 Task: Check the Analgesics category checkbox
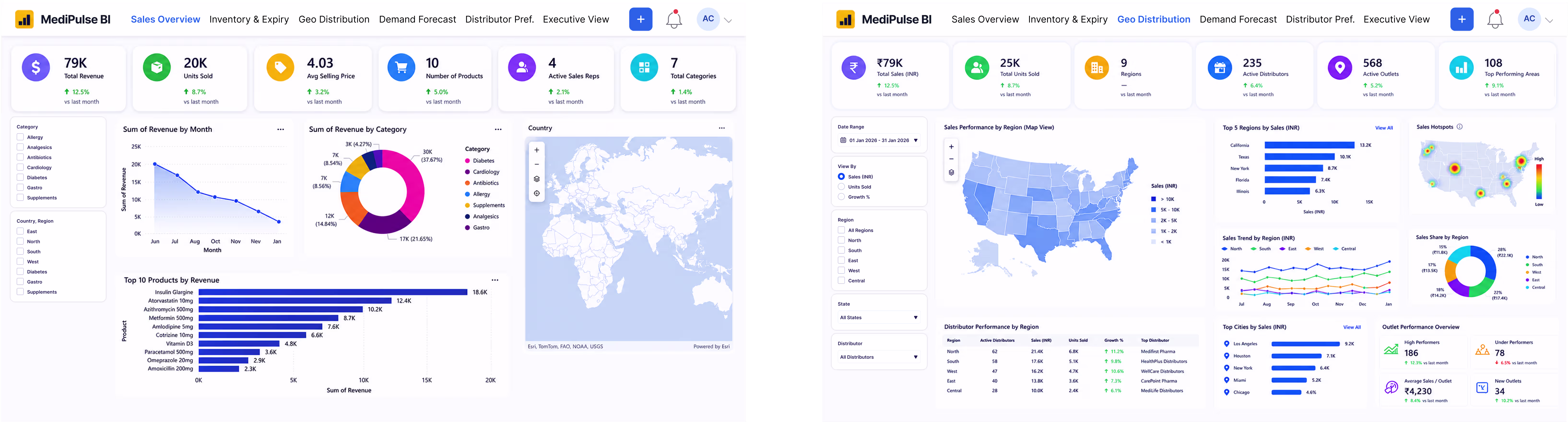coord(20,147)
